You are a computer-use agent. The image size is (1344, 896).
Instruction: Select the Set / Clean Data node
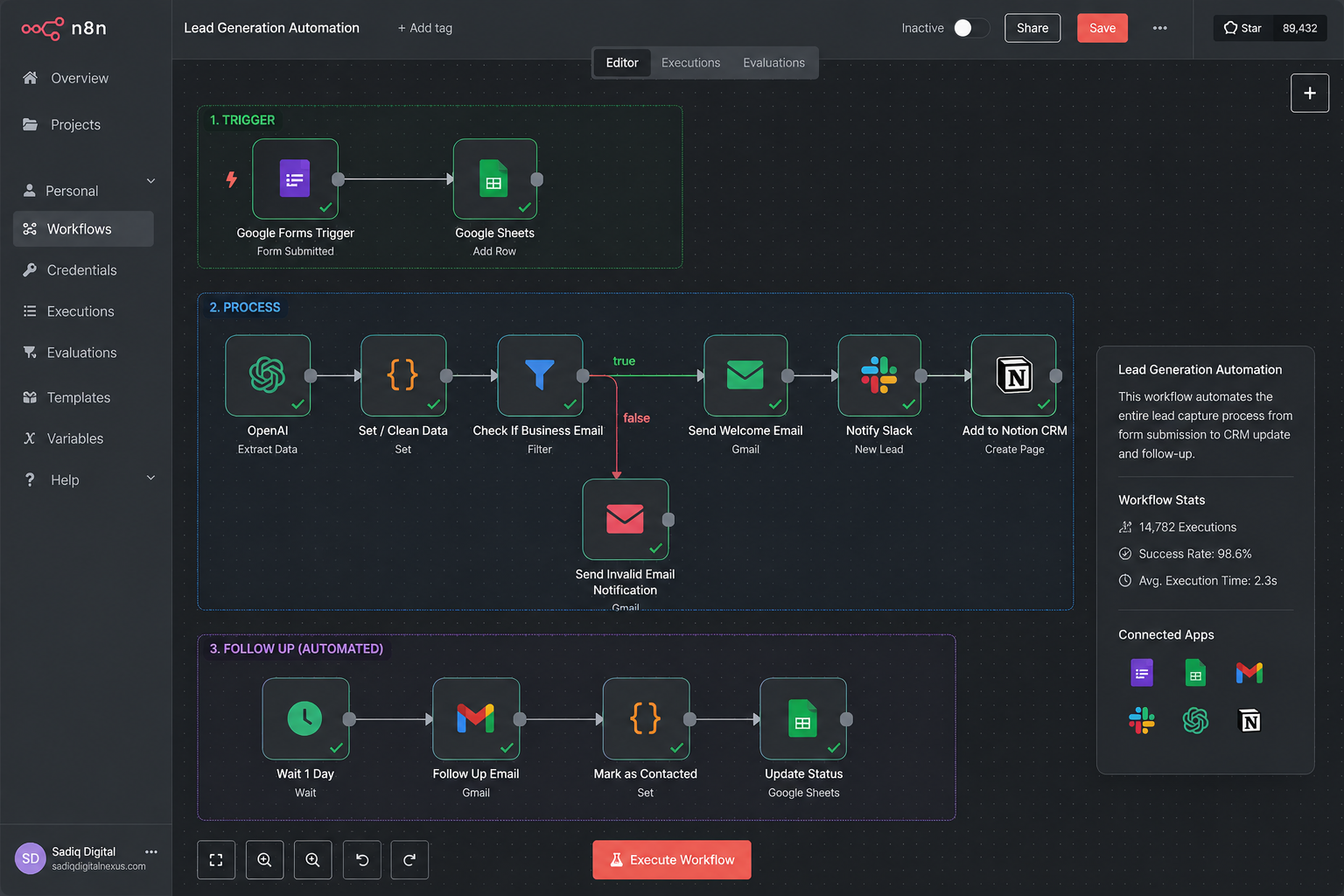coord(403,375)
